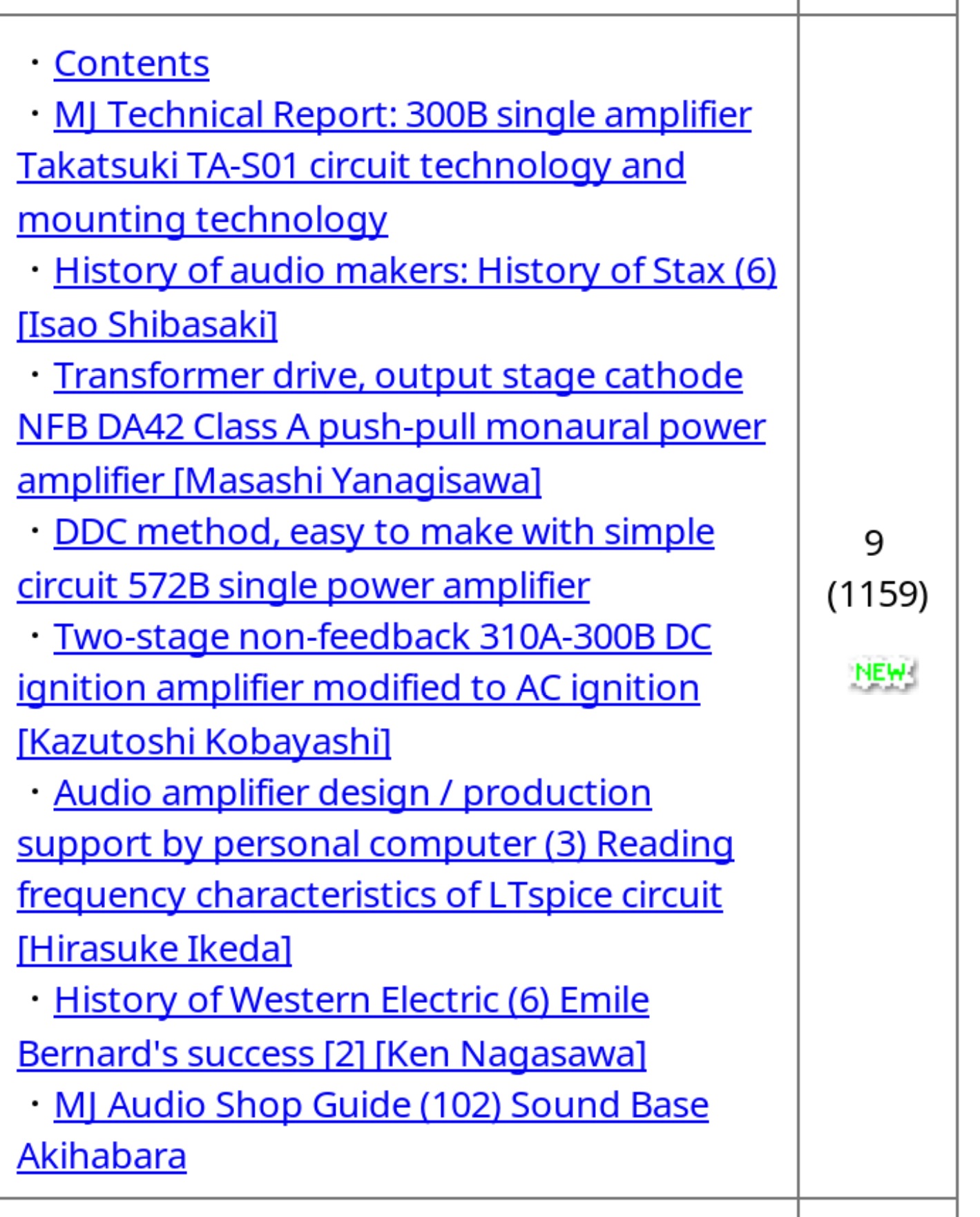Open Audio amplifier design / production link
Screen dimensions: 980x1217
pos(352,793)
